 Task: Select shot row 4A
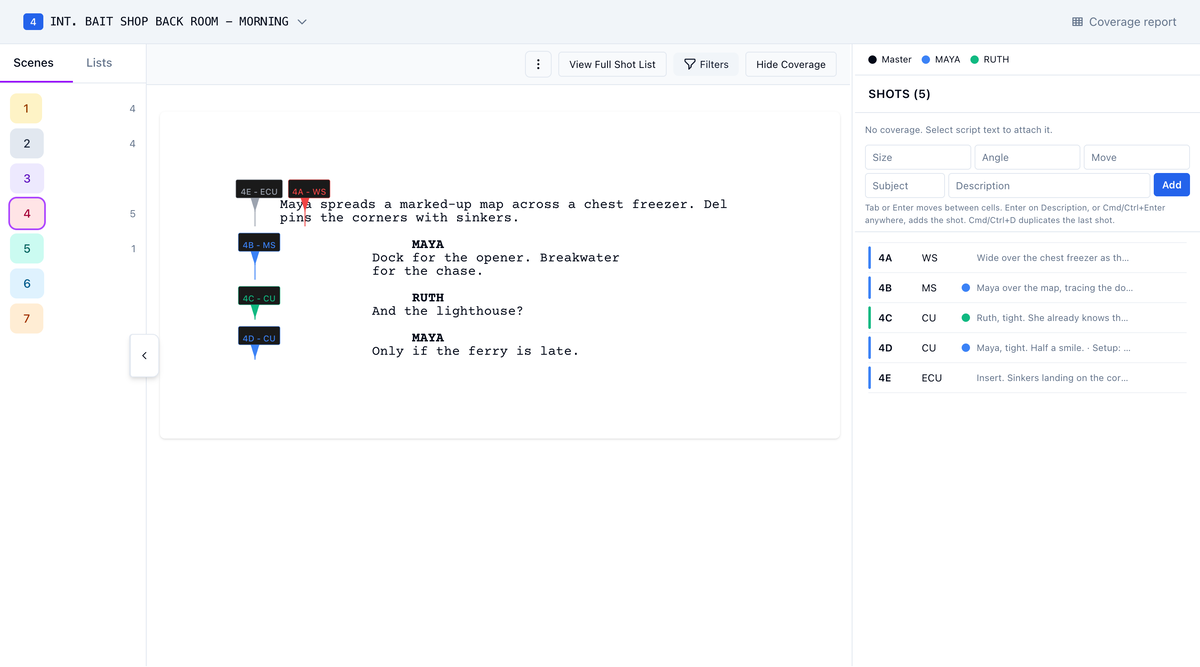tap(1028, 258)
